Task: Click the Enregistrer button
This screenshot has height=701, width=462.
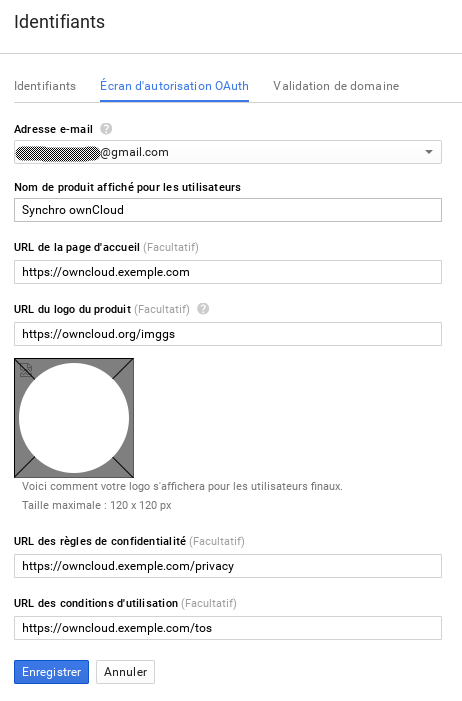Action: [x=51, y=672]
